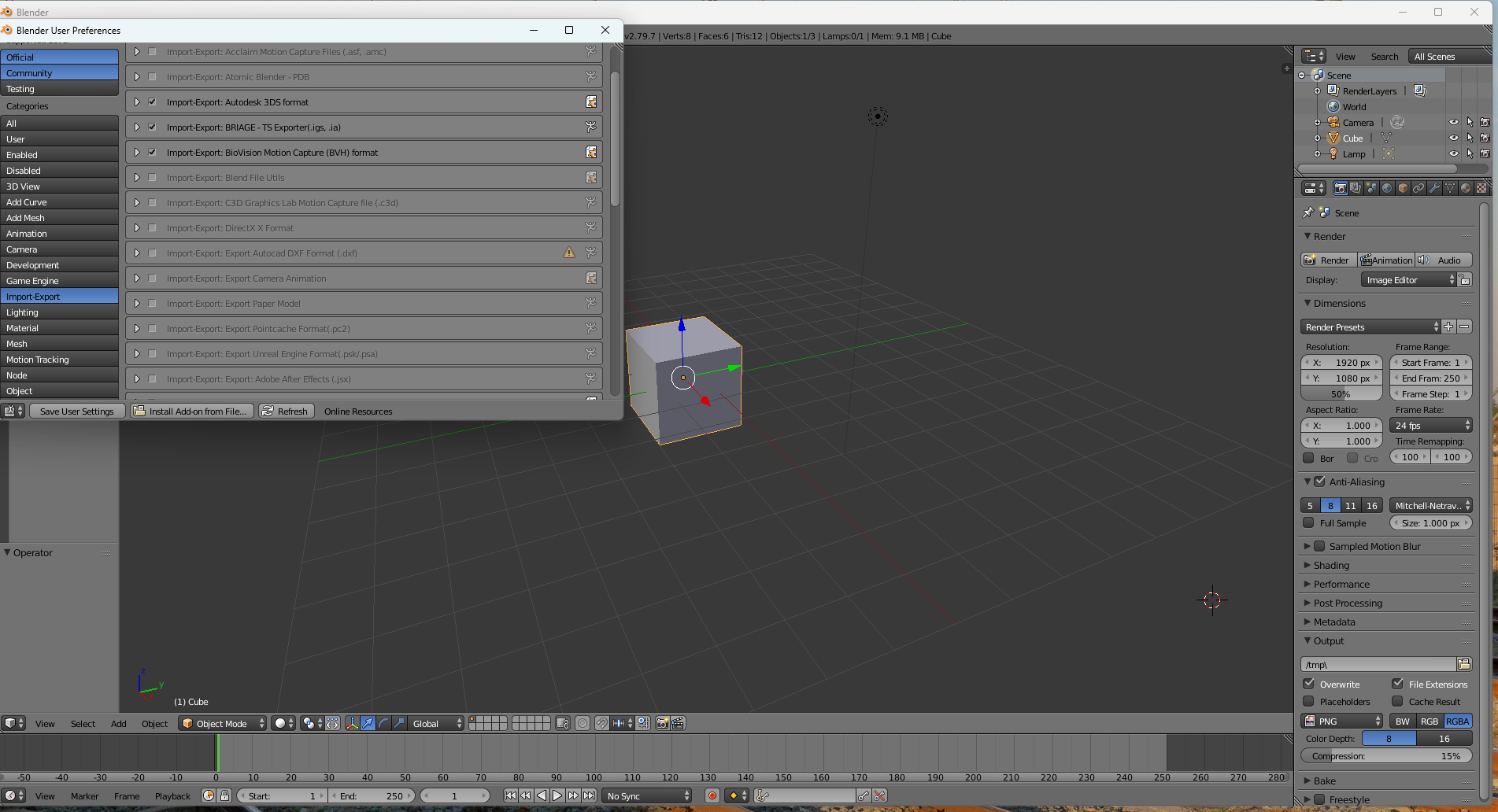Open the Render Layers properties tab icon
The image size is (1498, 812).
pos(1355,188)
